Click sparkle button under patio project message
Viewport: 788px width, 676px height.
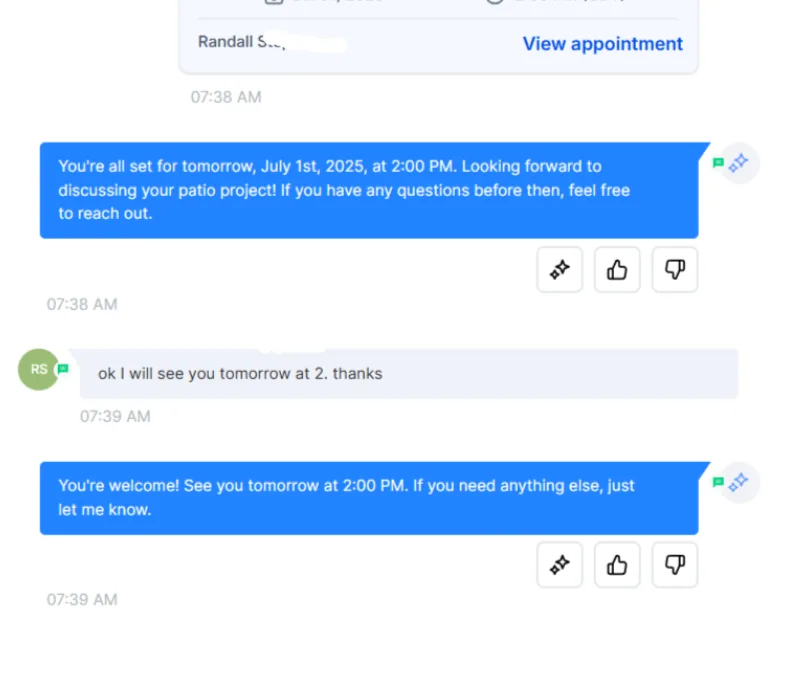pos(559,269)
